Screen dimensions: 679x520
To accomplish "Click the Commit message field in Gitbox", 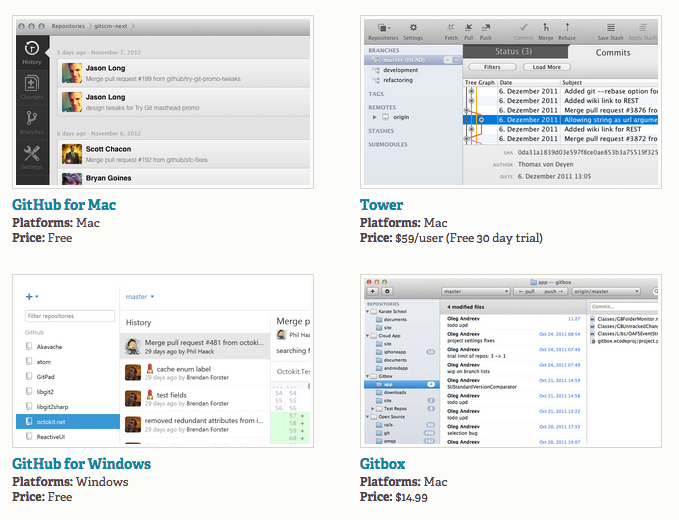I will (x=624, y=307).
